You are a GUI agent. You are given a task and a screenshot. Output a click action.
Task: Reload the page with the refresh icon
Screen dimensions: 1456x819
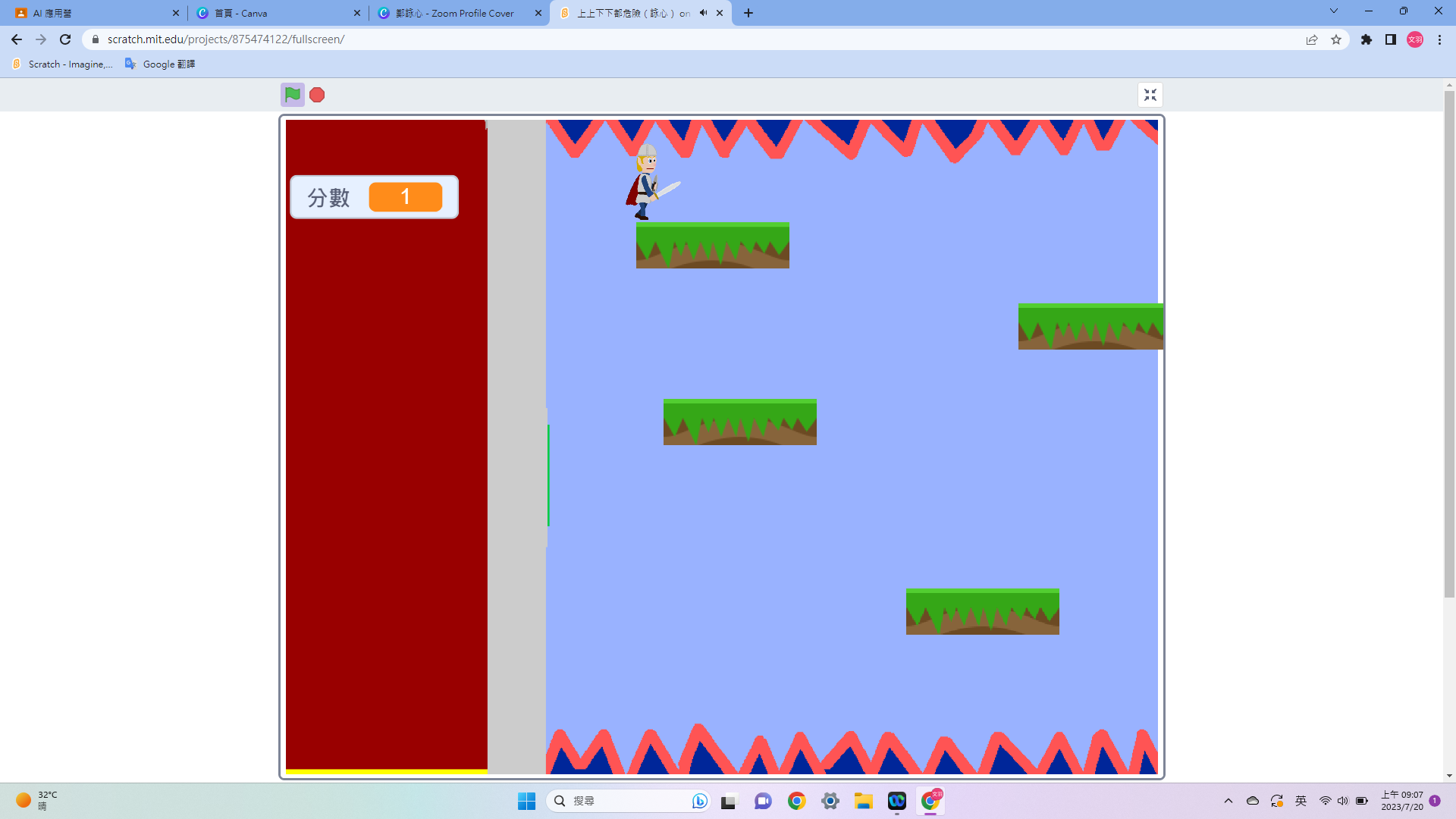click(x=65, y=39)
